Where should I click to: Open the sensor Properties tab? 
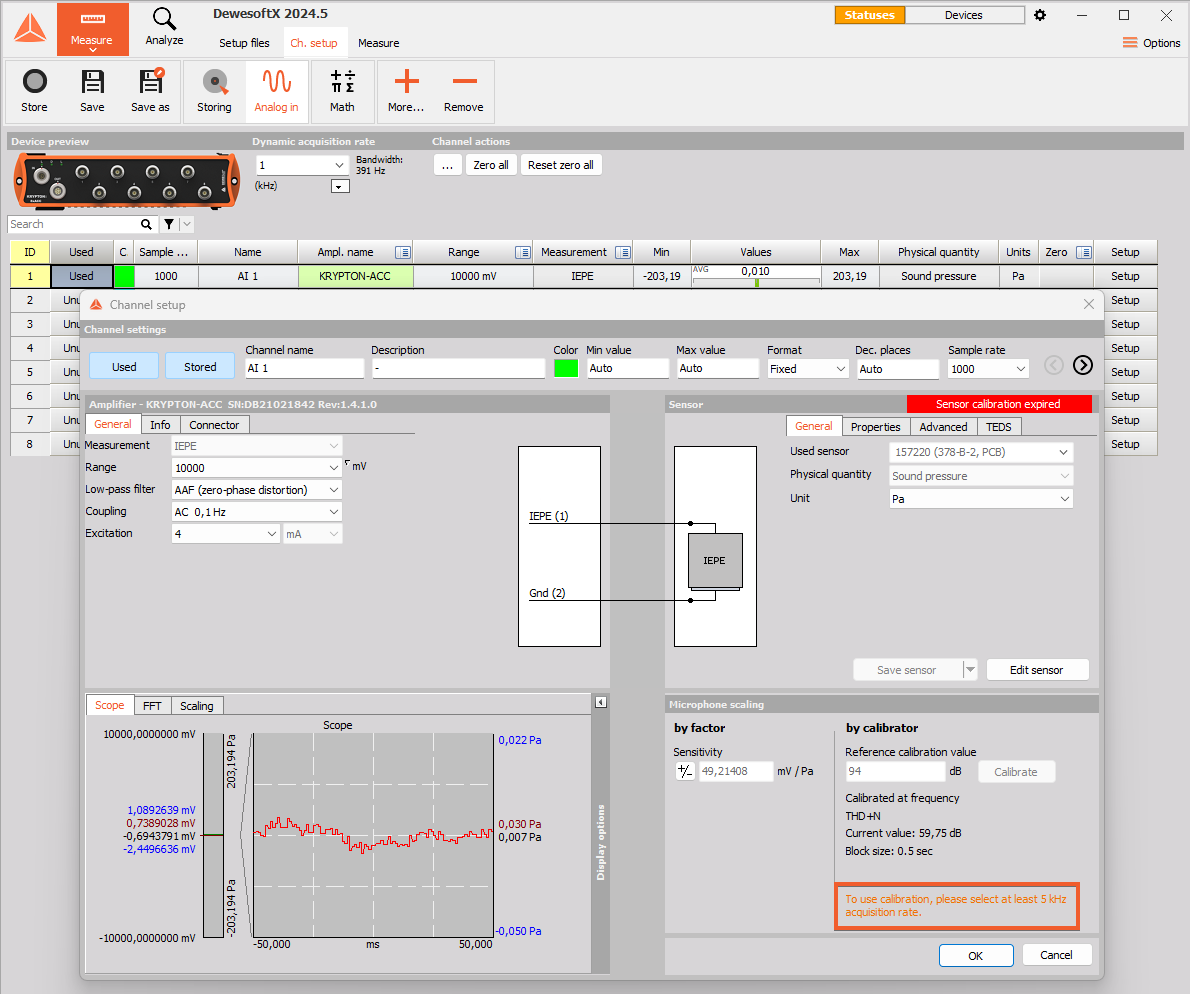coord(876,427)
